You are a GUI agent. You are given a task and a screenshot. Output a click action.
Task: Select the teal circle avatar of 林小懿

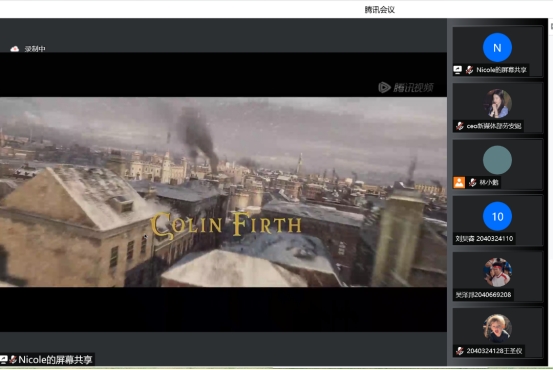497,160
